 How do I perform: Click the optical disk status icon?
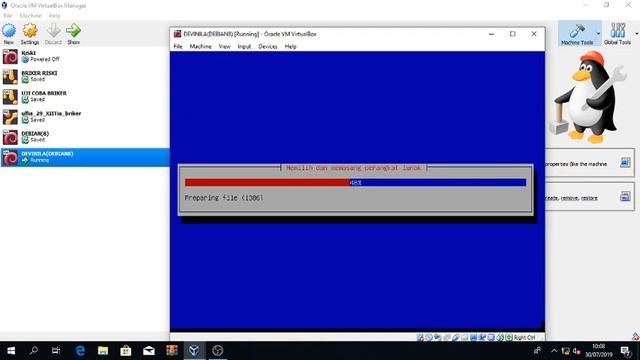click(429, 337)
